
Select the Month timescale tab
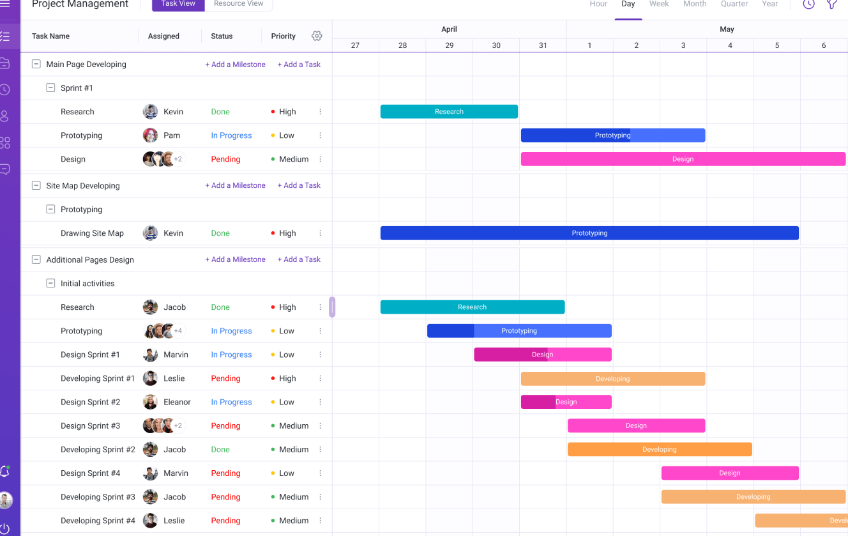694,4
